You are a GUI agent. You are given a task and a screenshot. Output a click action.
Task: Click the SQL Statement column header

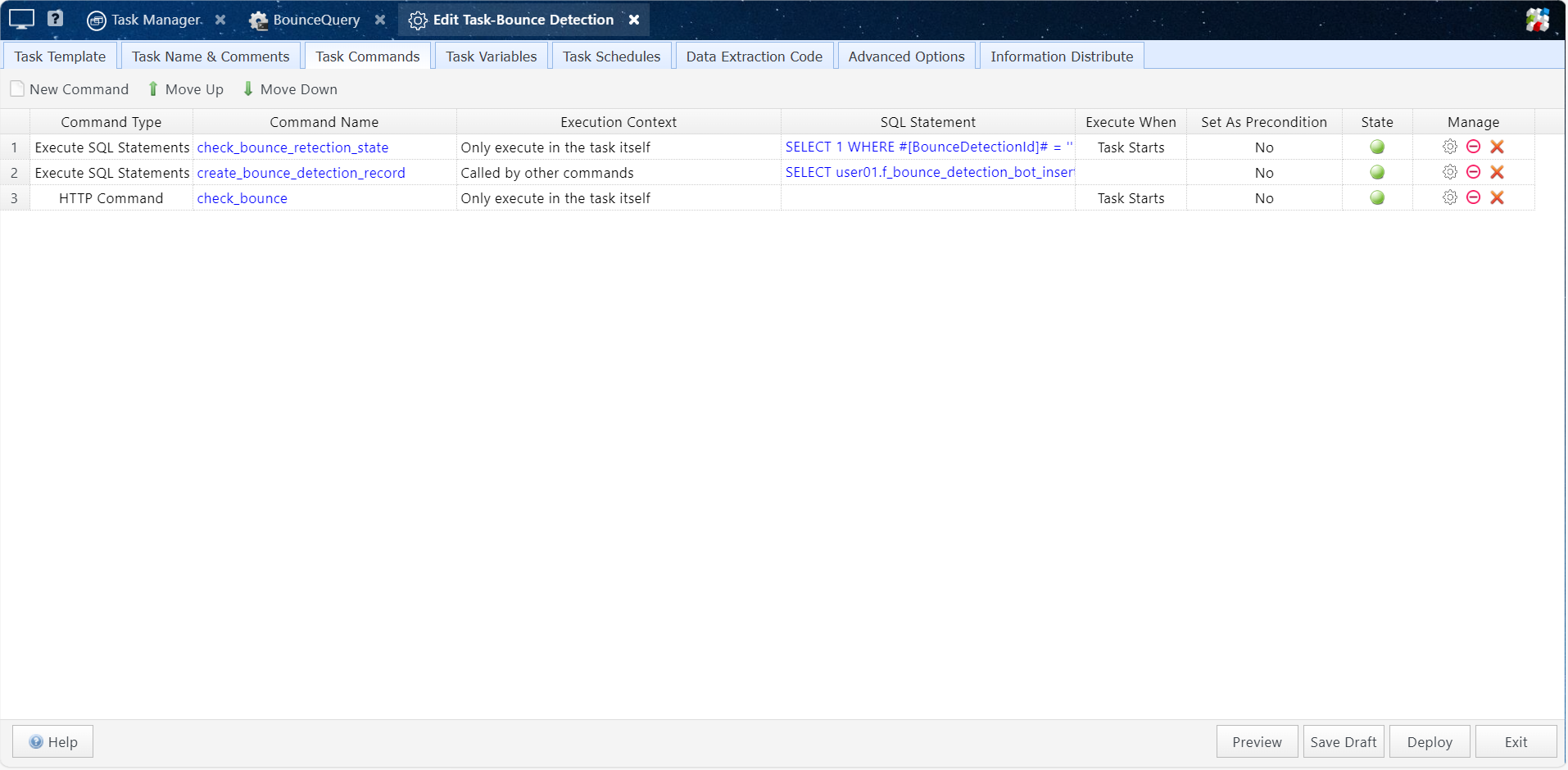pos(928,122)
